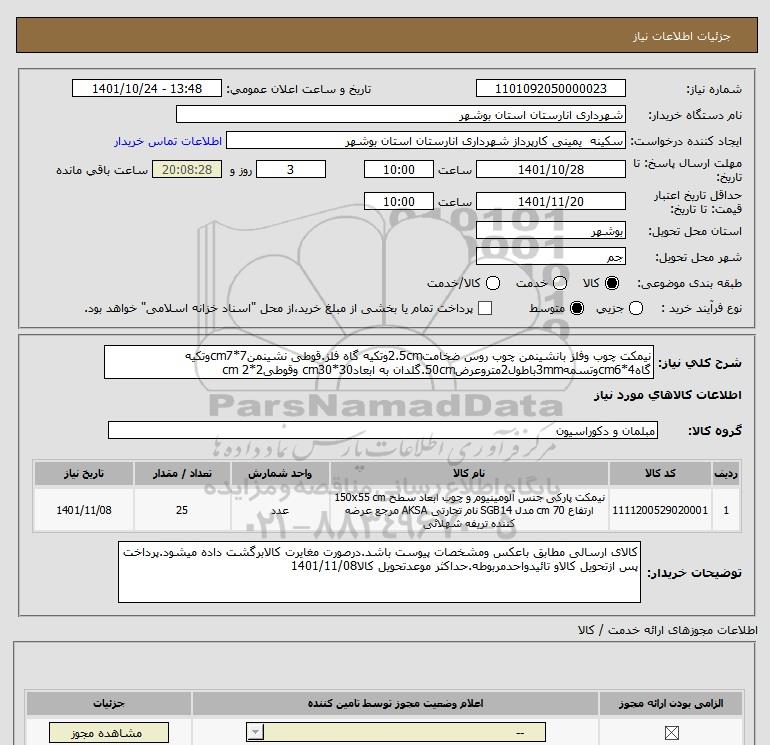Image resolution: width=770 pixels, height=745 pixels.
Task: Click the need number field 1101092050000023
Action: point(550,88)
